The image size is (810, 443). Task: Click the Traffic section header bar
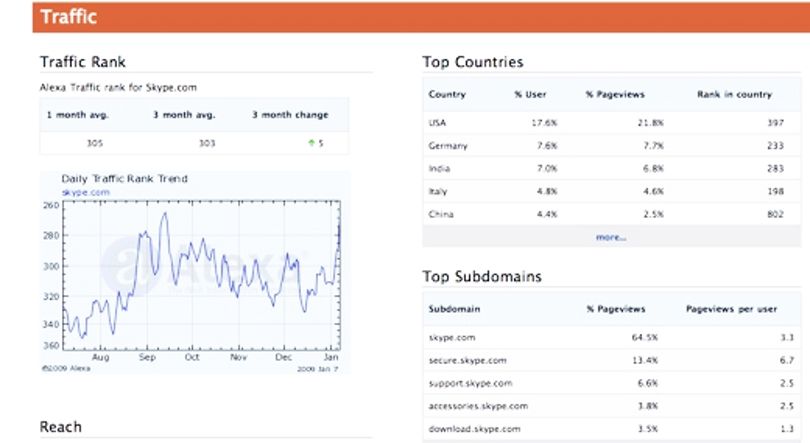[x=421, y=17]
